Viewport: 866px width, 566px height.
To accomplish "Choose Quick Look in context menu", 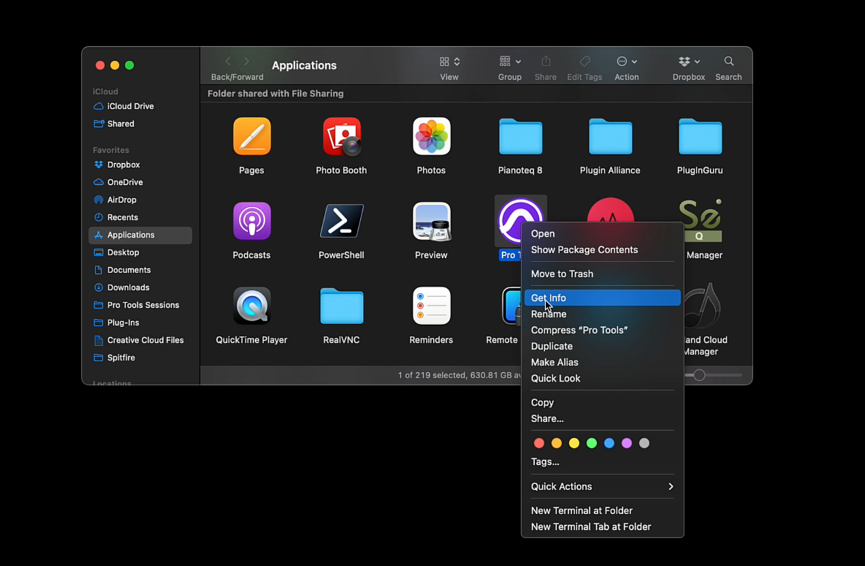I will tap(603, 378).
